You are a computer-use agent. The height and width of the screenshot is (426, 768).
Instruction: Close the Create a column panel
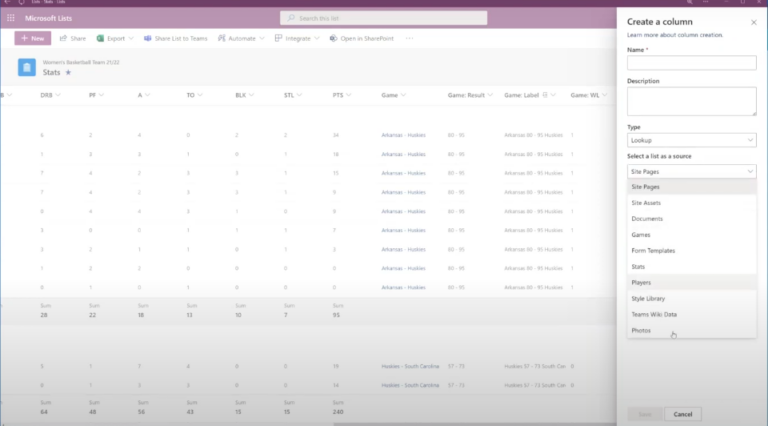[x=754, y=22]
